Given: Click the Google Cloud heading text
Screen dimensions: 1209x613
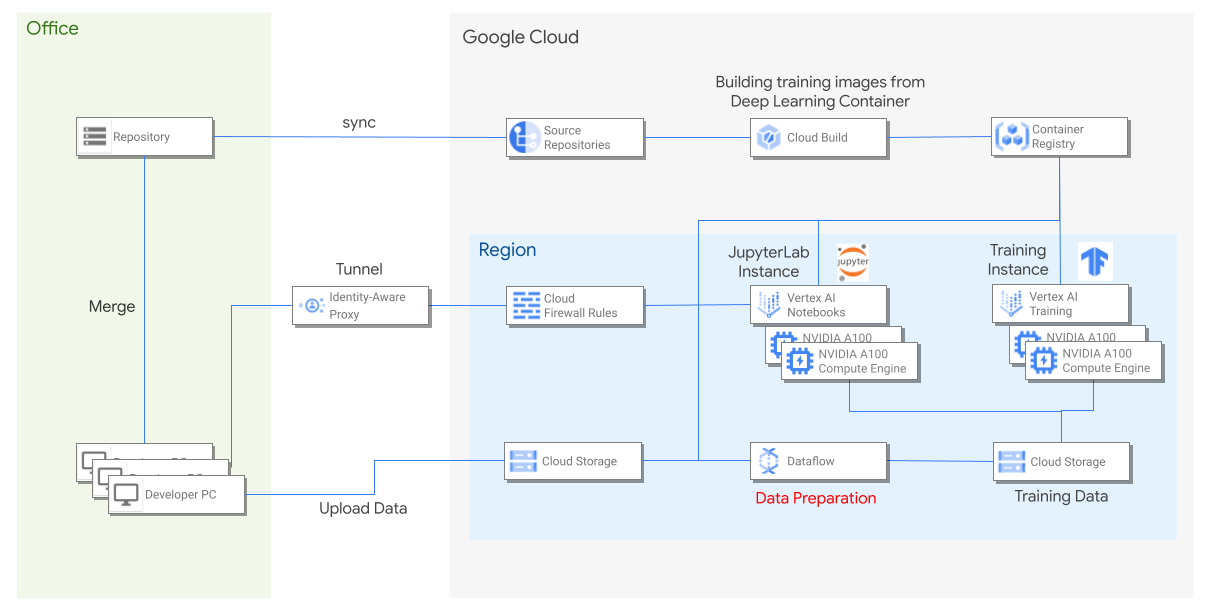Looking at the screenshot, I should (520, 38).
